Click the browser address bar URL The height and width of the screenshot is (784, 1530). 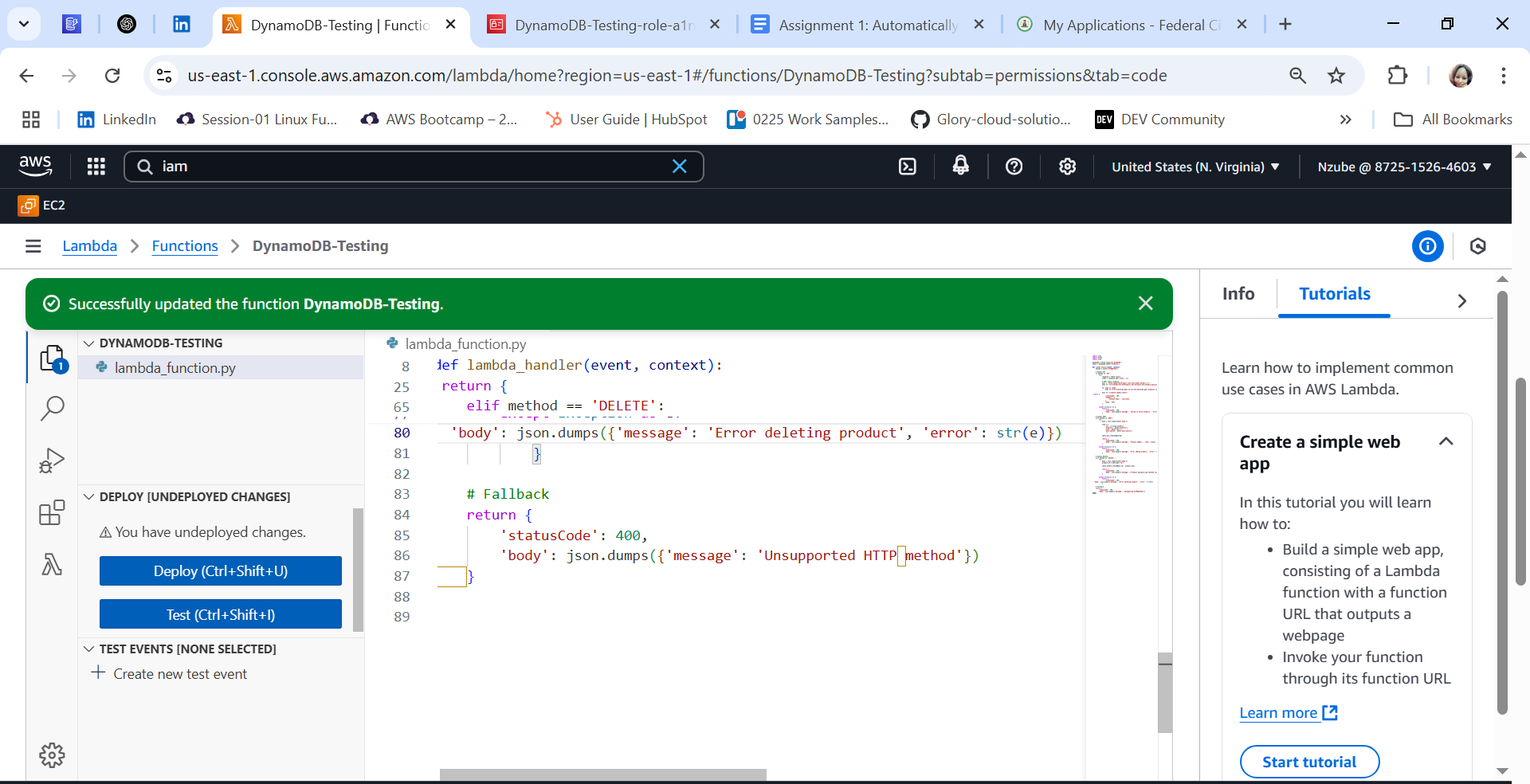click(x=677, y=76)
